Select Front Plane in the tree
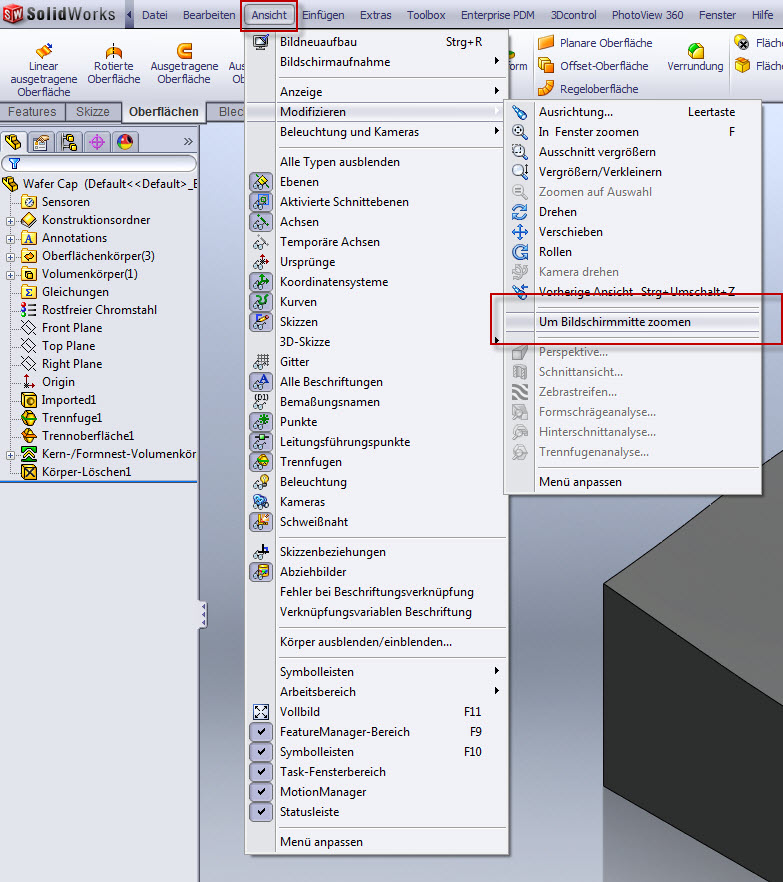Screen dimensions: 783x882 [71, 328]
